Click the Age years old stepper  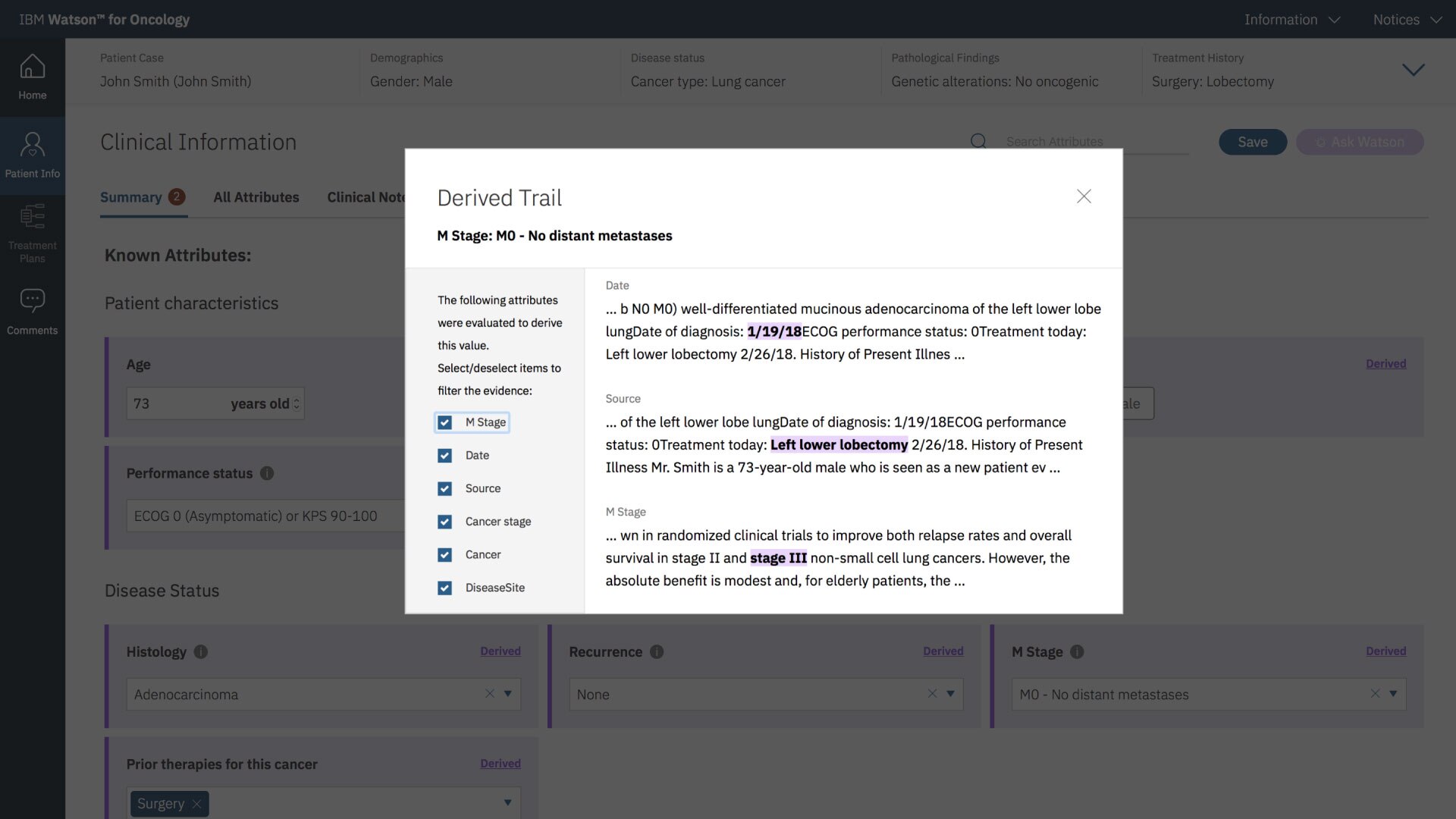[x=297, y=404]
